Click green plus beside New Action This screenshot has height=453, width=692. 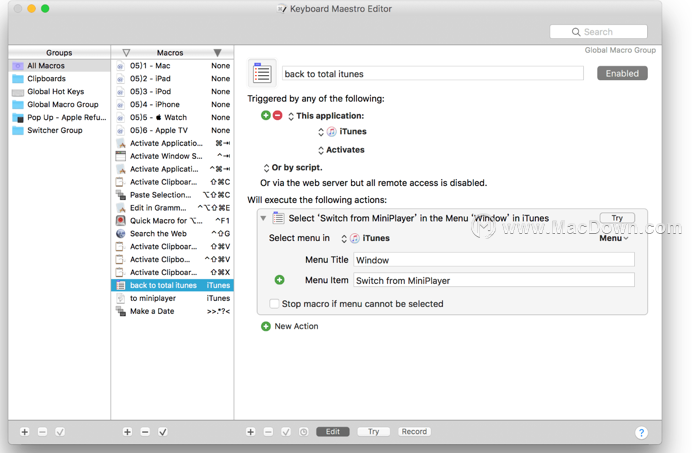266,326
